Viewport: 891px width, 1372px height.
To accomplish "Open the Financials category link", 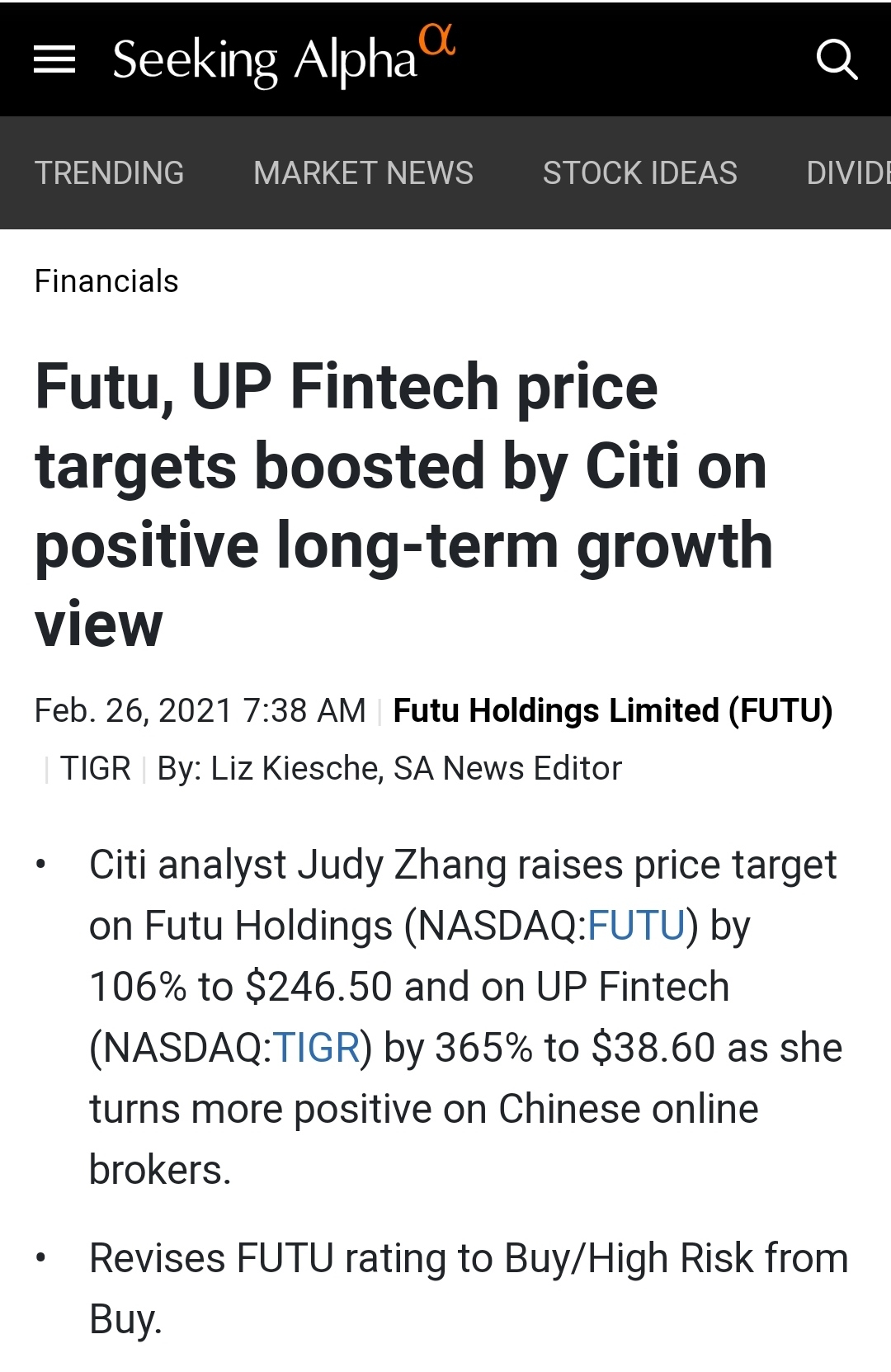I will point(106,281).
